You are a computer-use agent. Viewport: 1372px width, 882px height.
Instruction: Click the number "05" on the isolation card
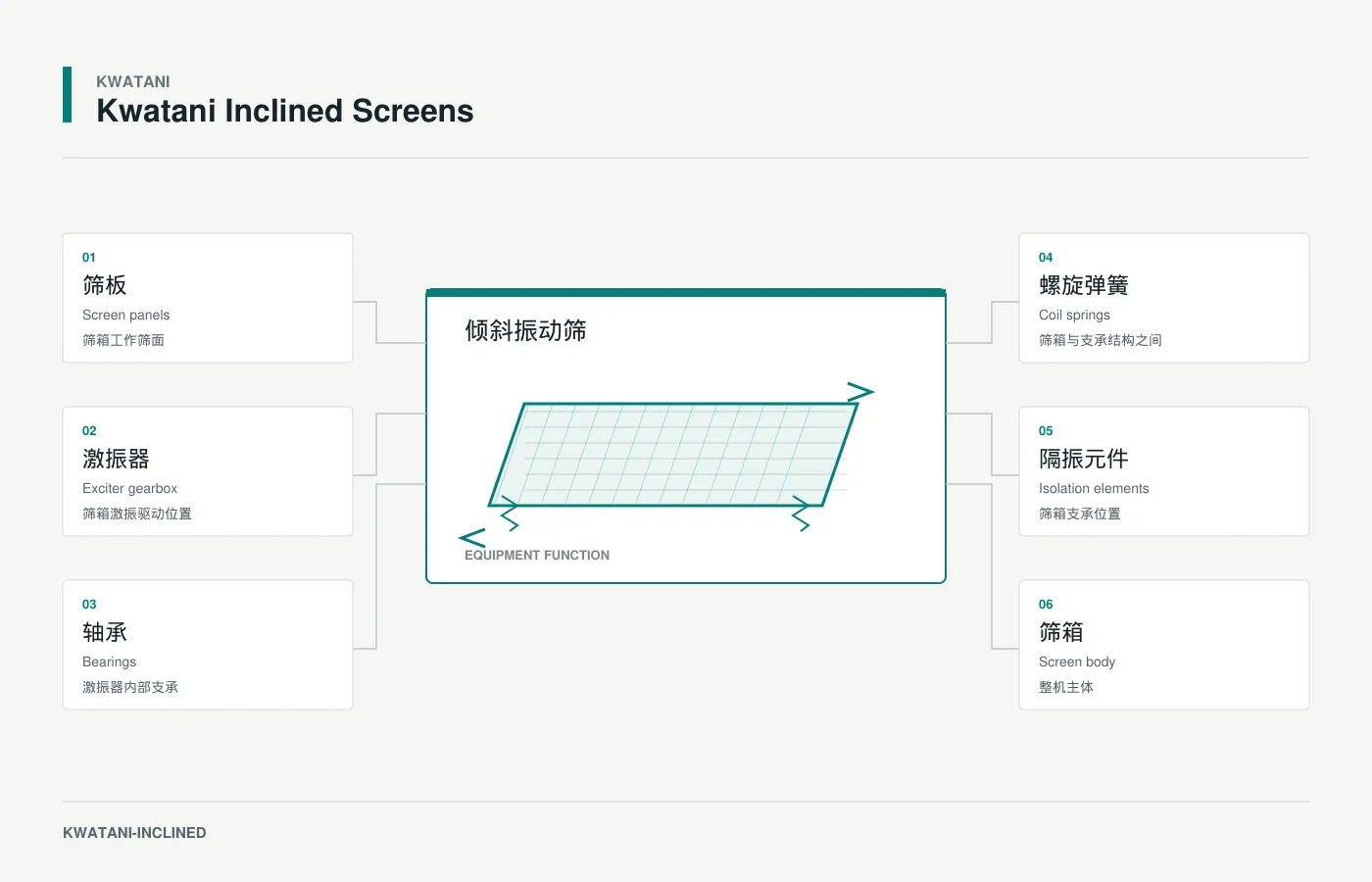point(1046,431)
